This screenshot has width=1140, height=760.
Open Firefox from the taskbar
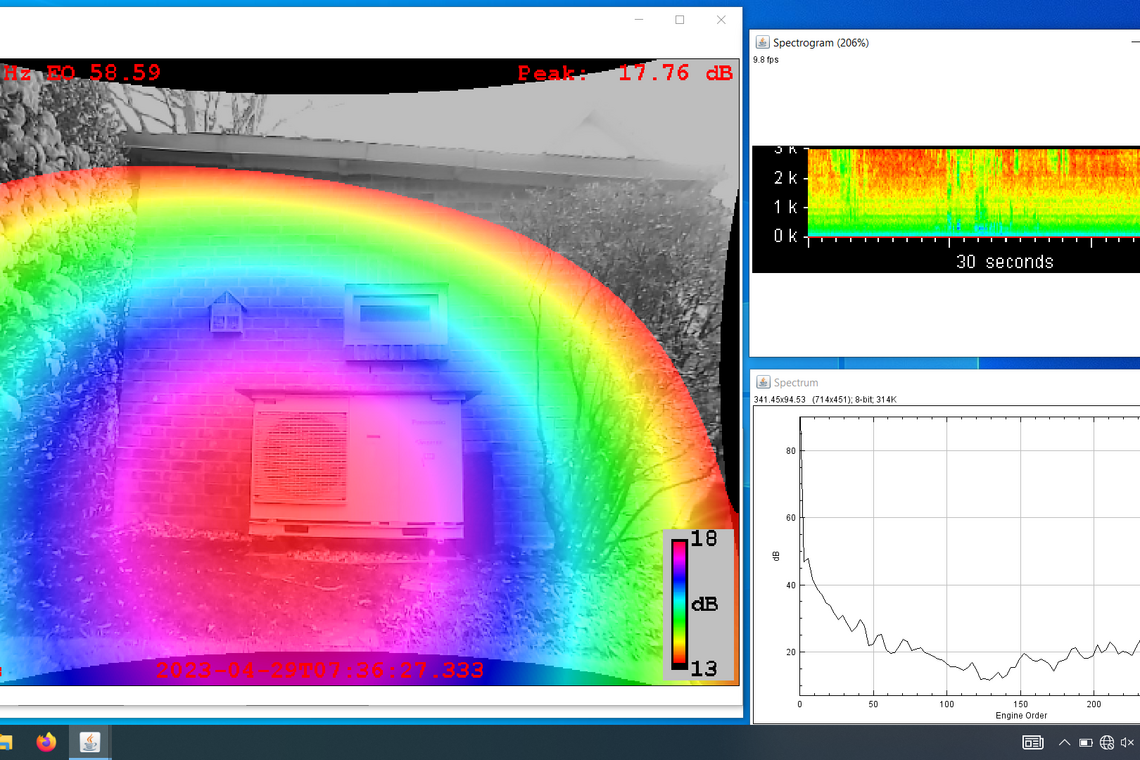46,742
